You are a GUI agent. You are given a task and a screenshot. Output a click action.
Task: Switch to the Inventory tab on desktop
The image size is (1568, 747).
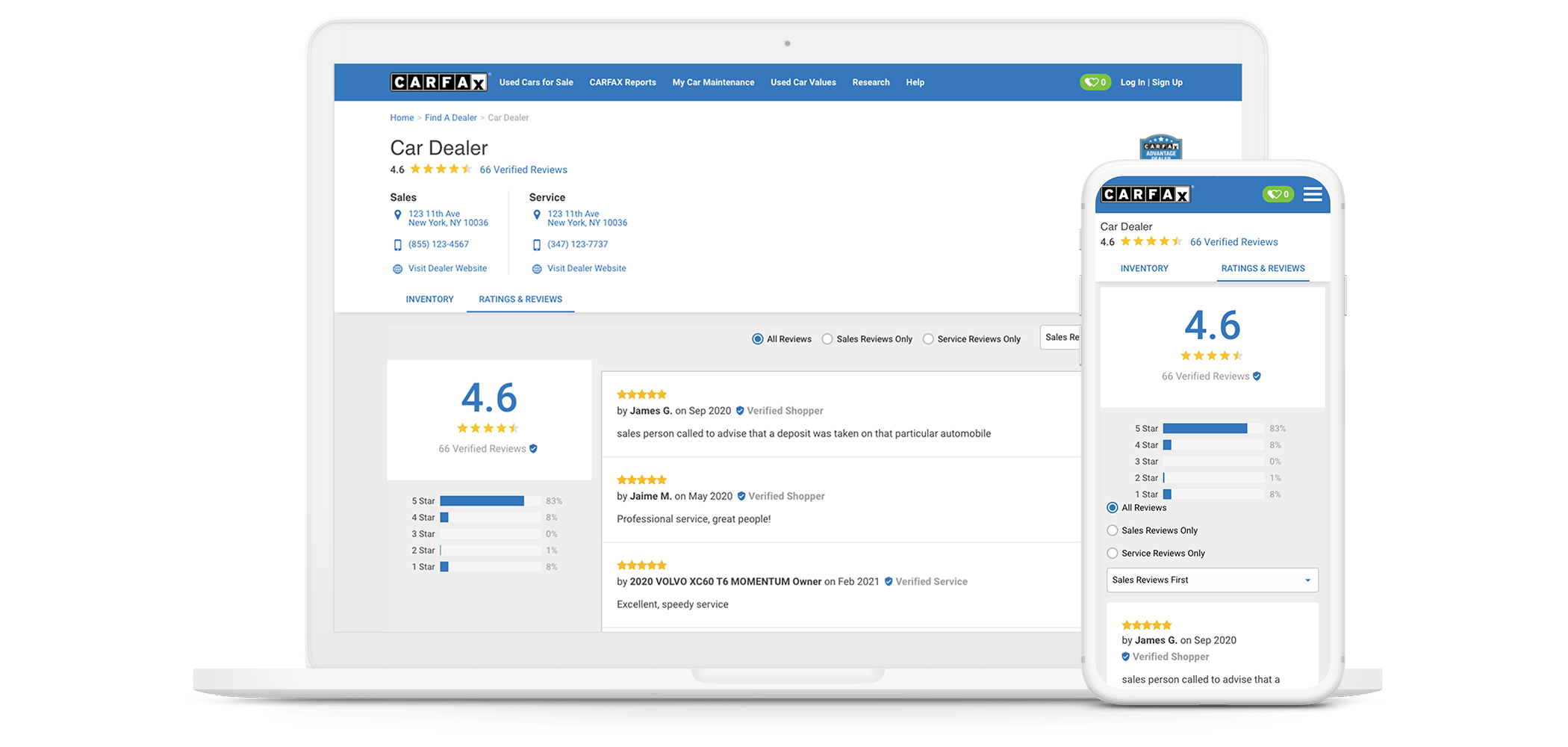coord(429,300)
